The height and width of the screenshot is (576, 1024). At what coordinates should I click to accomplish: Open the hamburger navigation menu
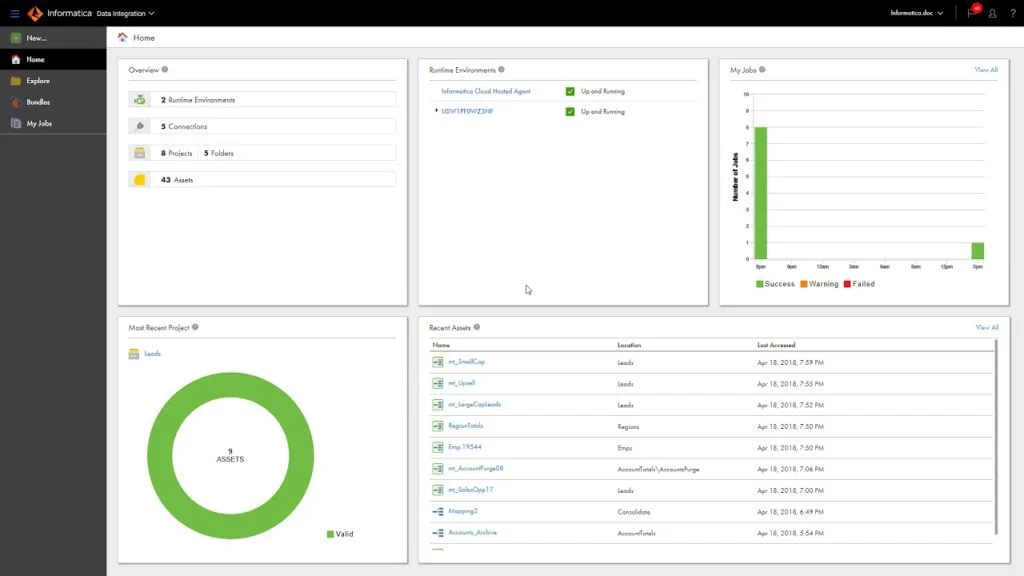(x=14, y=13)
